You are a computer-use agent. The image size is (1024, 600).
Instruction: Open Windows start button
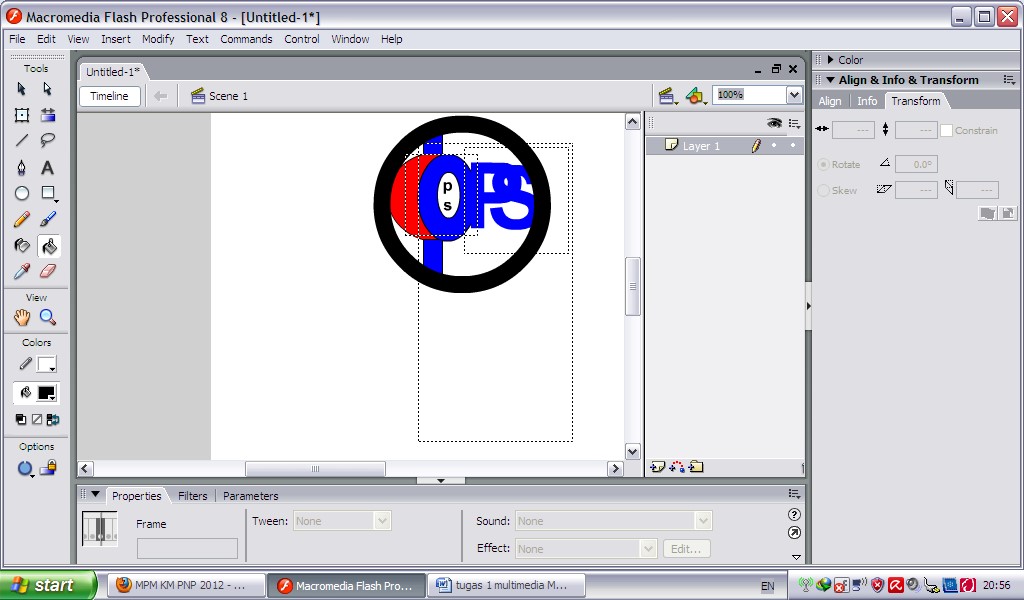click(x=48, y=585)
